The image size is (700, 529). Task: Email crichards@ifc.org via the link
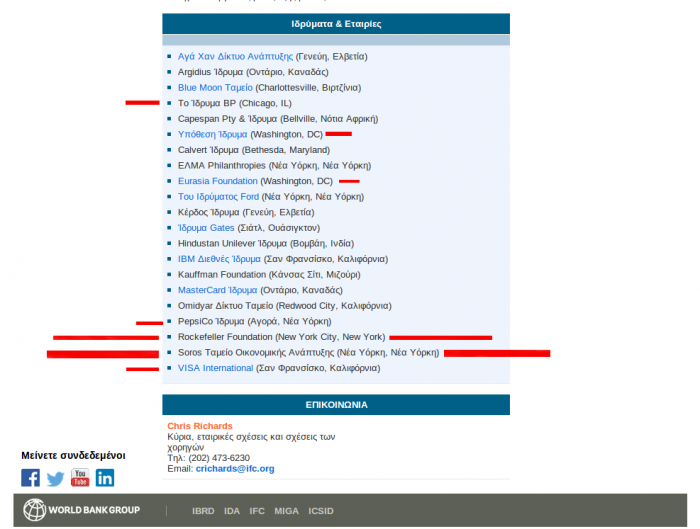pos(235,468)
